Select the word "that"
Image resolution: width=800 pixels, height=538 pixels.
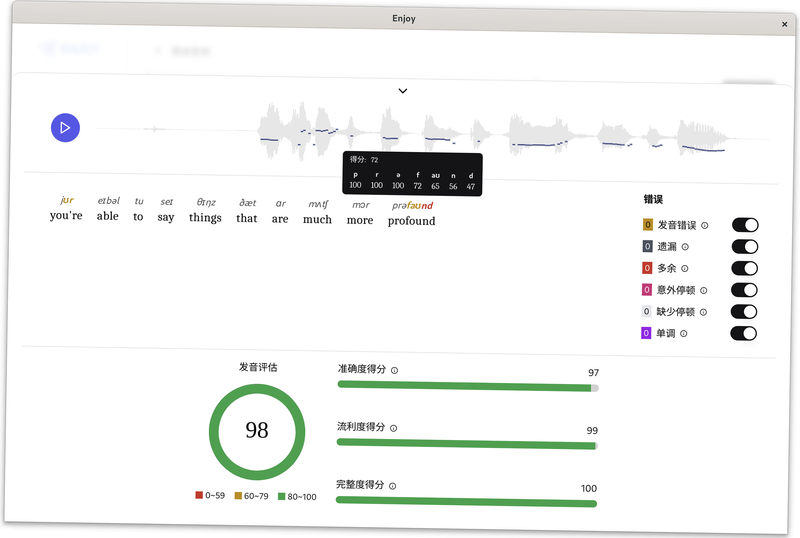246,218
